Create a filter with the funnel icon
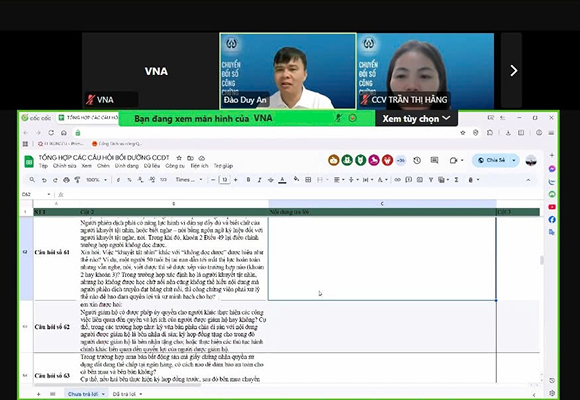580x400 pixels. click(x=431, y=180)
